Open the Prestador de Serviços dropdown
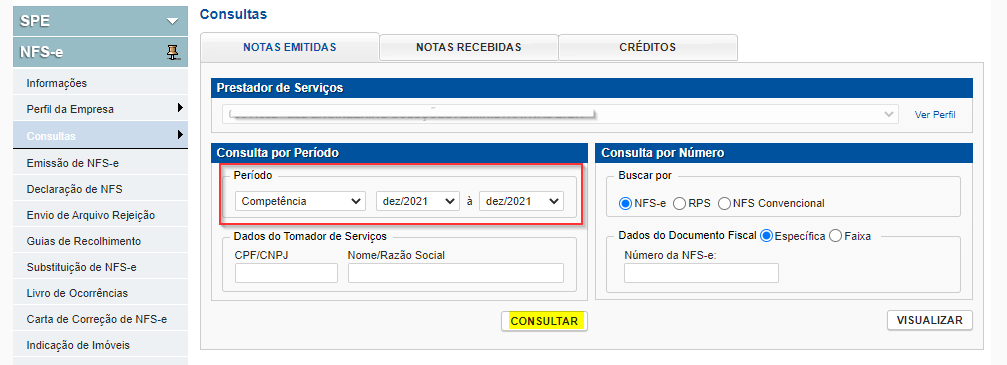1007x365 pixels. 561,114
